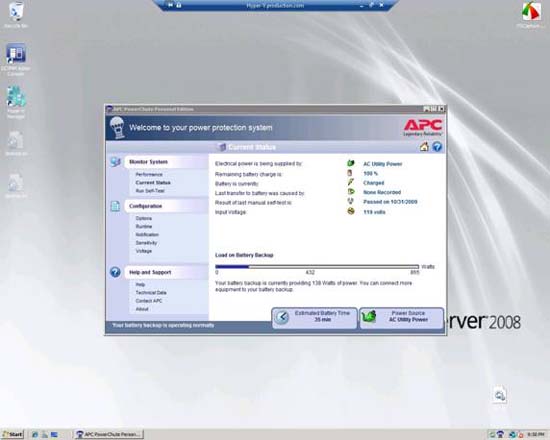
Task: Open Notification under Configuration
Action: point(147,234)
